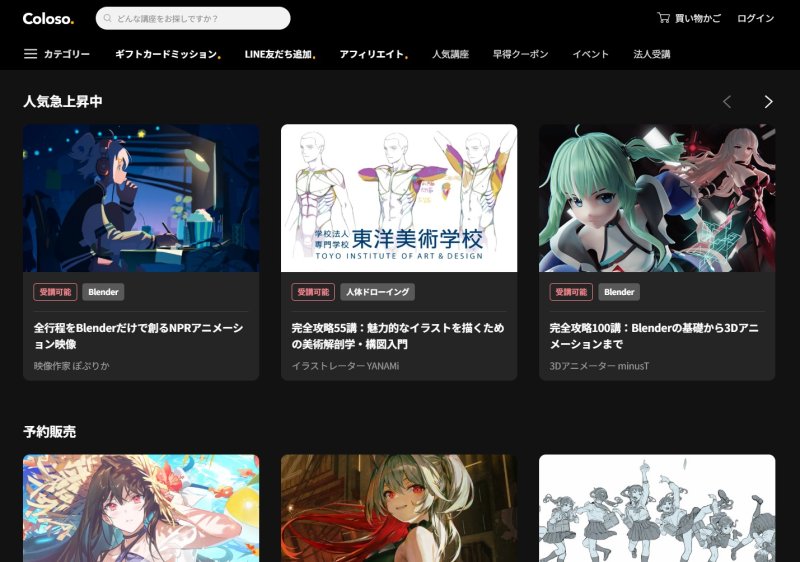Click the search magnifier icon

tap(108, 18)
